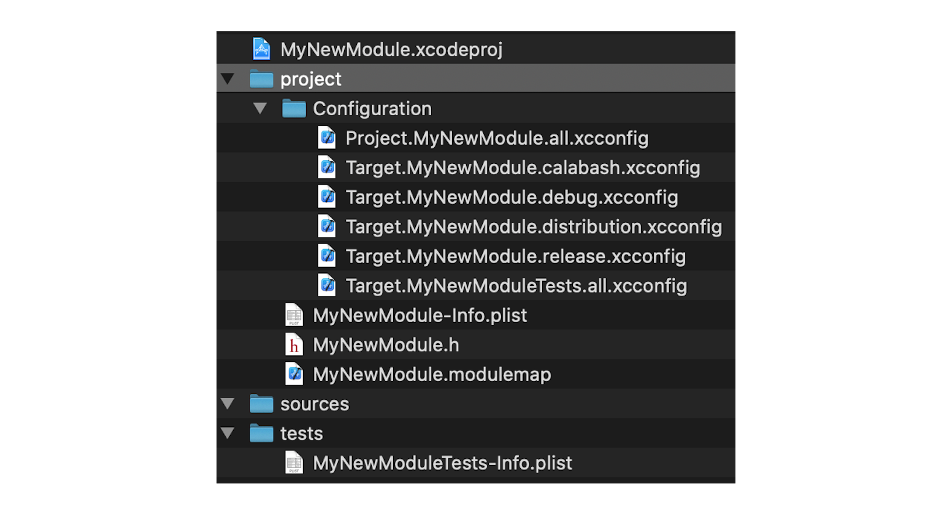Click the MyNewModule.modulemap file icon
The image size is (936, 508).
[294, 375]
